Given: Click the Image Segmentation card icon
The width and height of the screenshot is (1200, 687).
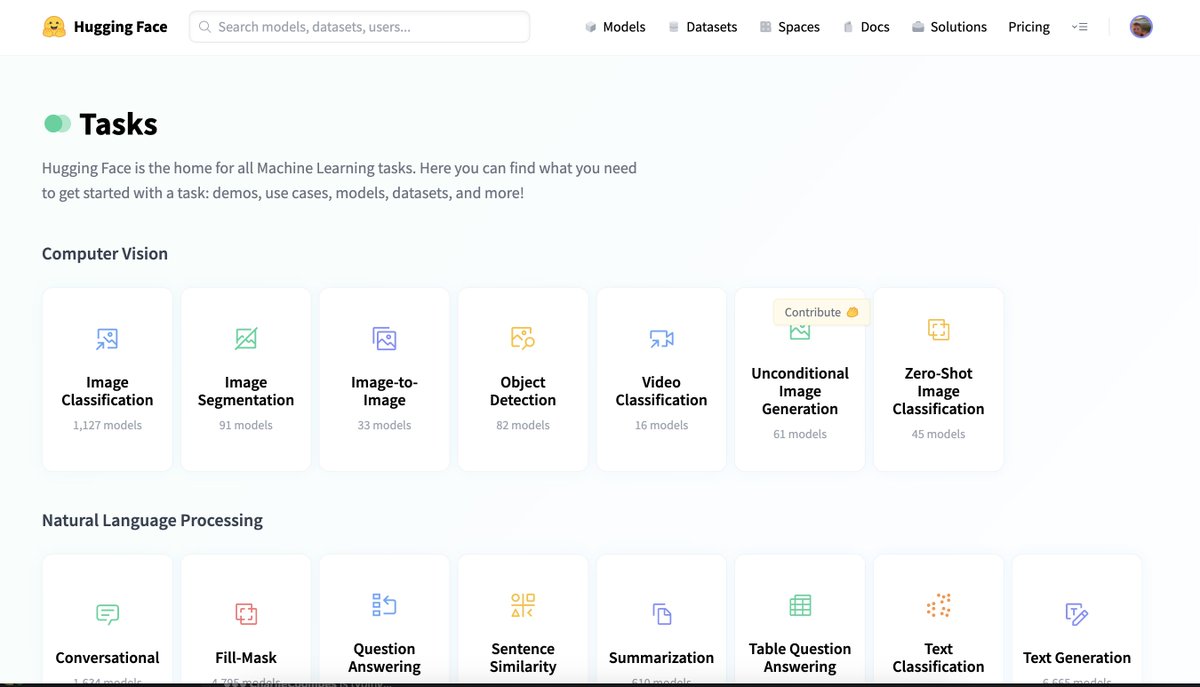Looking at the screenshot, I should (246, 339).
